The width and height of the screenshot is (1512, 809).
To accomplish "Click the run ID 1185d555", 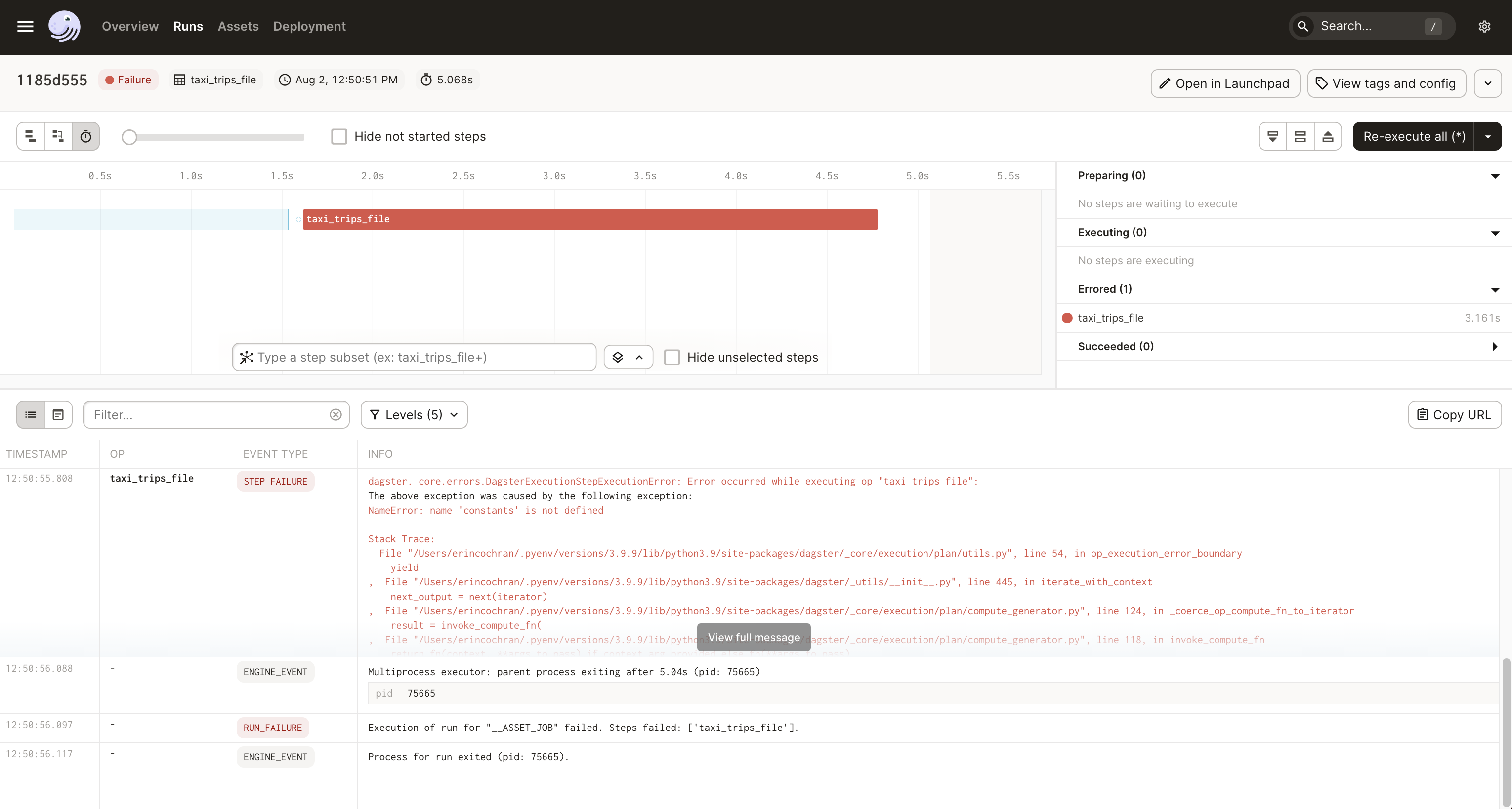I will coord(52,80).
